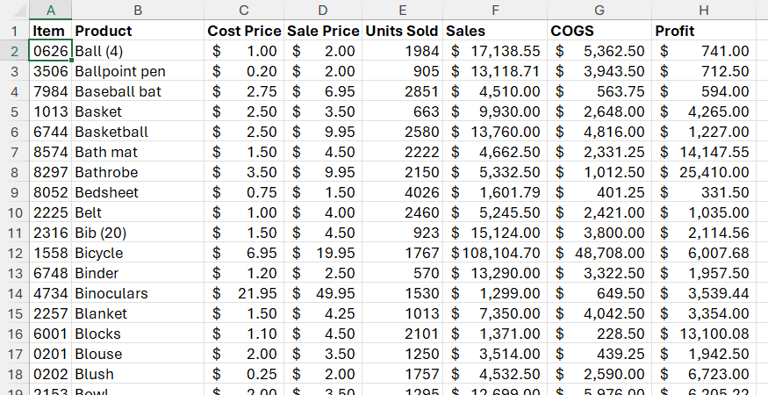Select the Bath mat cell
The image size is (768, 395).
tap(138, 152)
